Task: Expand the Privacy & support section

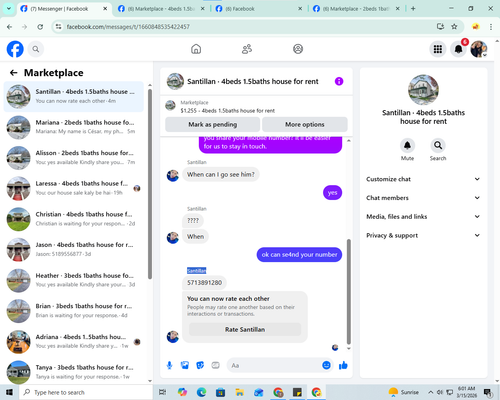Action: (423, 235)
